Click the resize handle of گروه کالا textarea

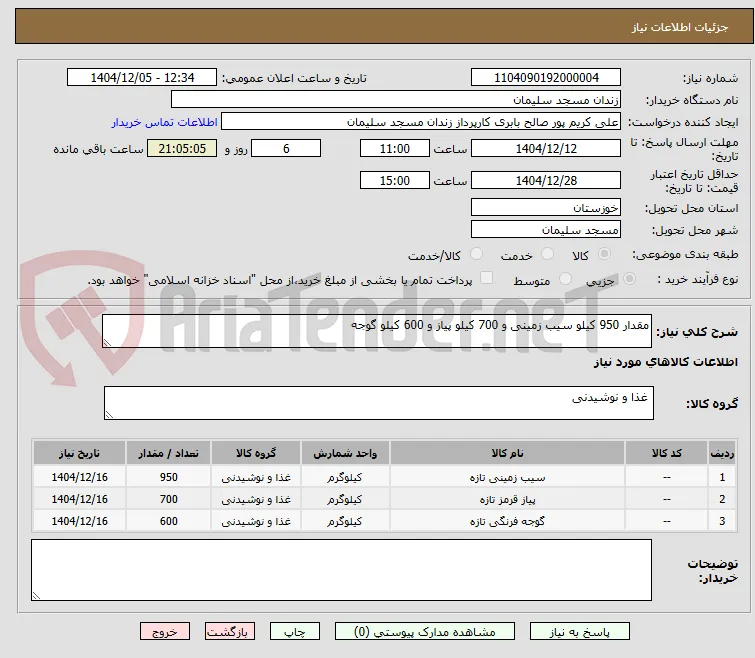pyautogui.click(x=109, y=414)
